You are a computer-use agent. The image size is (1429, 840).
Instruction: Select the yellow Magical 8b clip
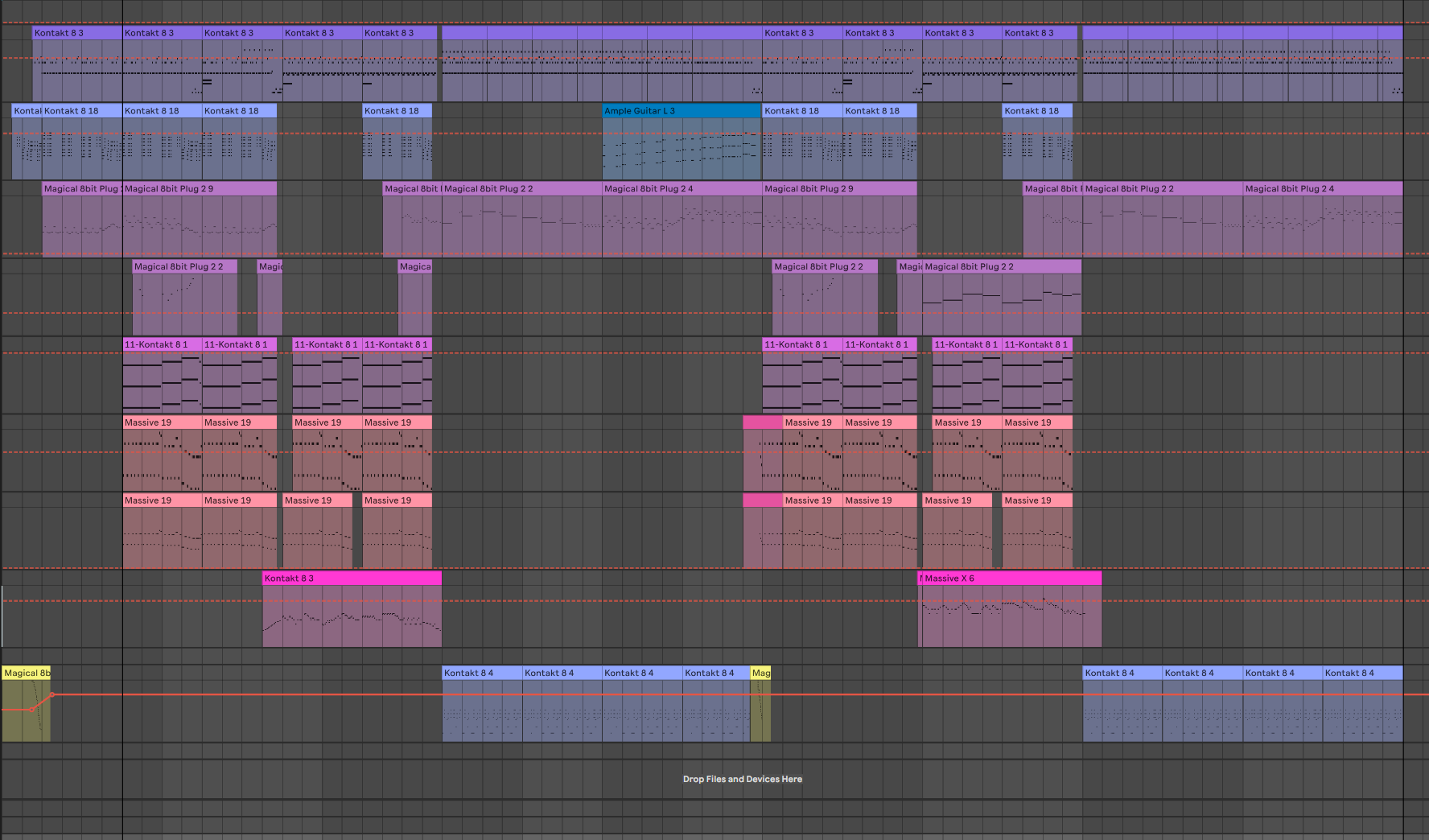(x=26, y=703)
